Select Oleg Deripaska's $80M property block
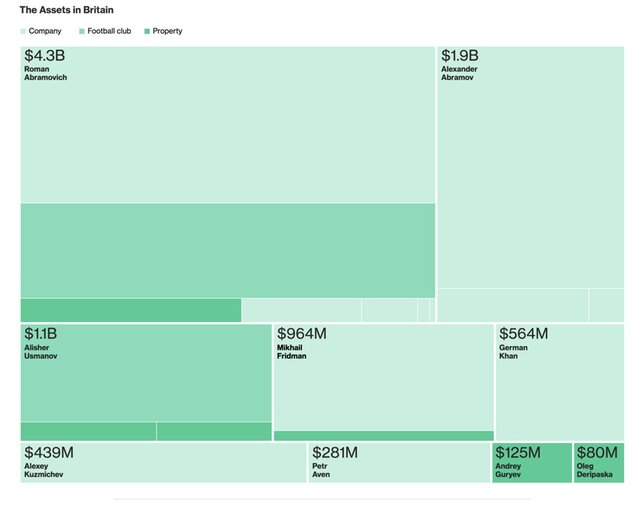Viewport: 640px width, 505px height. (x=599, y=463)
